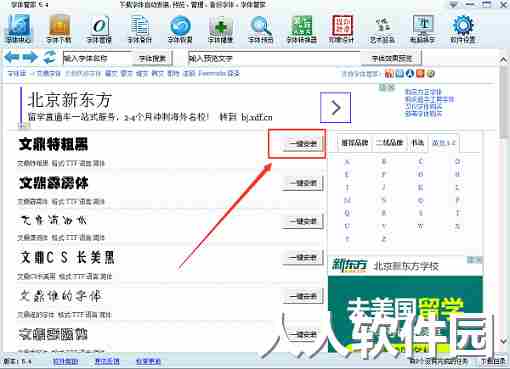510x369 pixels.
Task: Open the 字体下载 font download icon
Action: click(x=59, y=29)
